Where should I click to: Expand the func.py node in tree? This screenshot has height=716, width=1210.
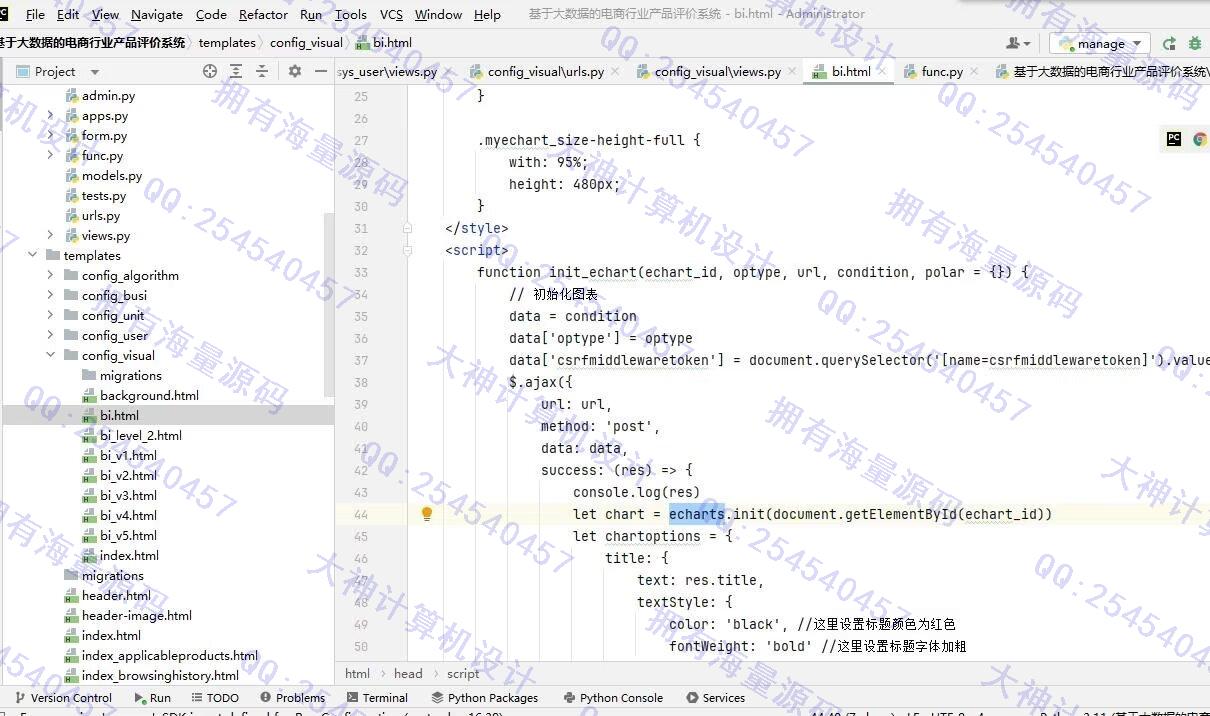tap(50, 155)
